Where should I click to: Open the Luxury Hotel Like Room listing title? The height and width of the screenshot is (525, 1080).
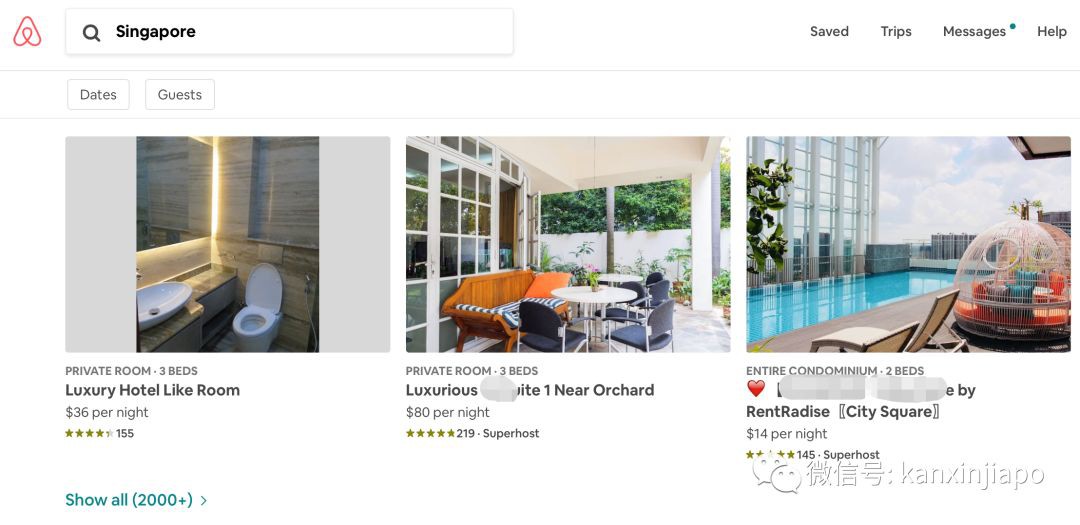point(152,390)
